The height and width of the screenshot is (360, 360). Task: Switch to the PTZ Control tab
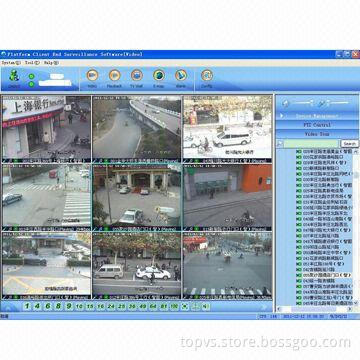(317, 125)
